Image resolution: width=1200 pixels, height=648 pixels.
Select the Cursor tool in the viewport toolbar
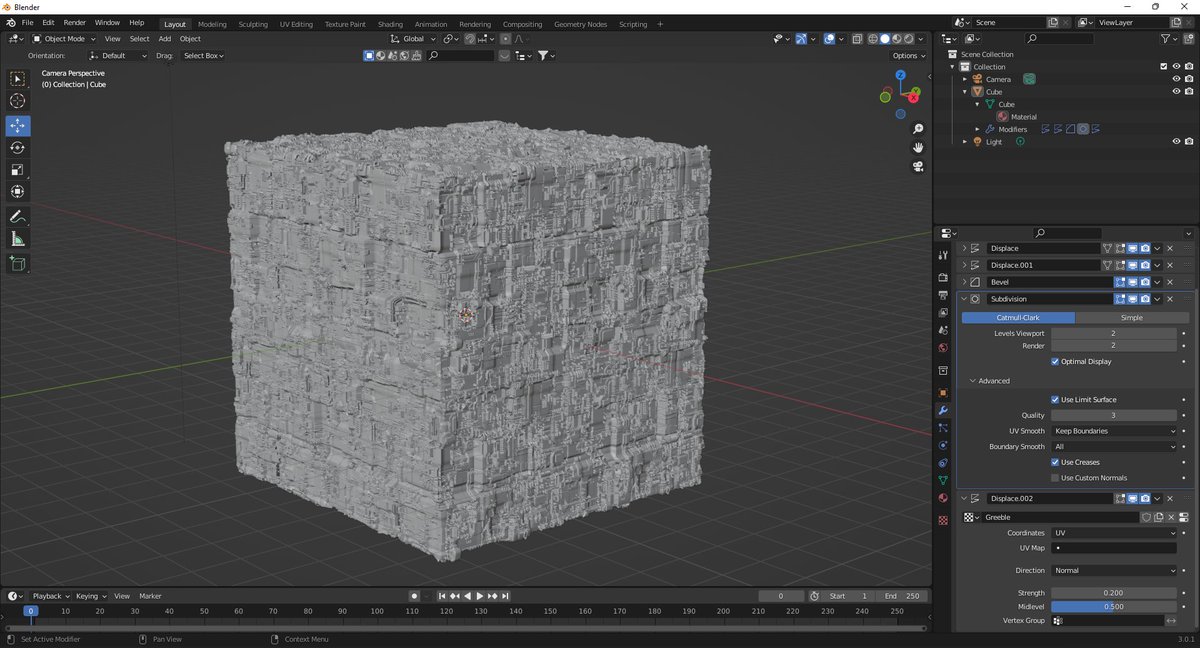point(18,101)
